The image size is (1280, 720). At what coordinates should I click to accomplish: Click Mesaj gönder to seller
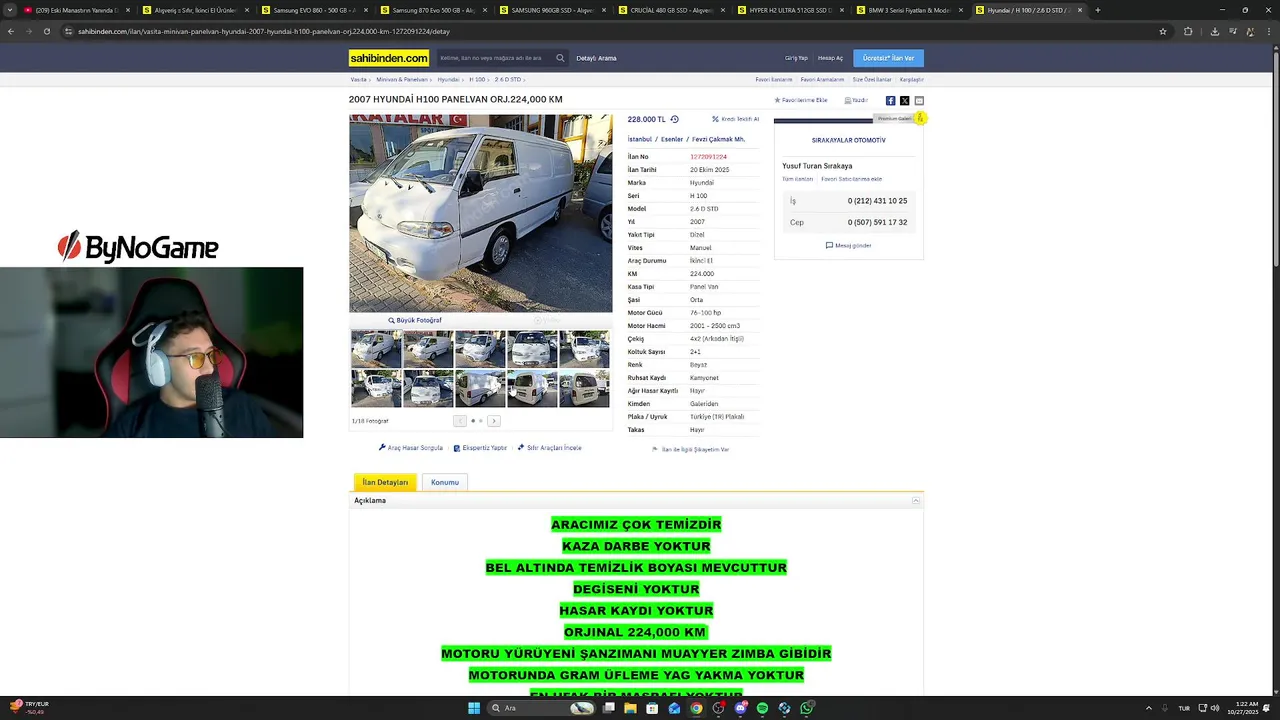(849, 245)
